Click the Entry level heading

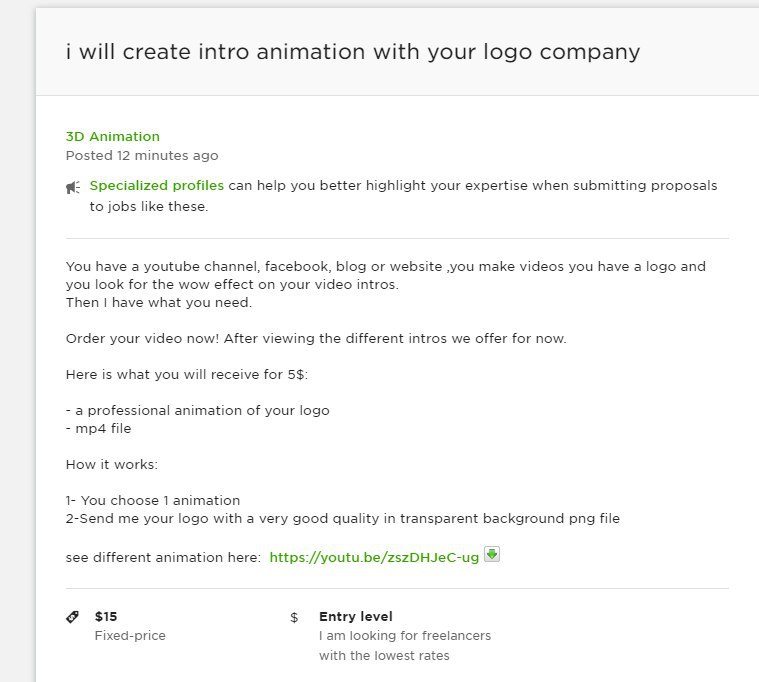click(356, 616)
